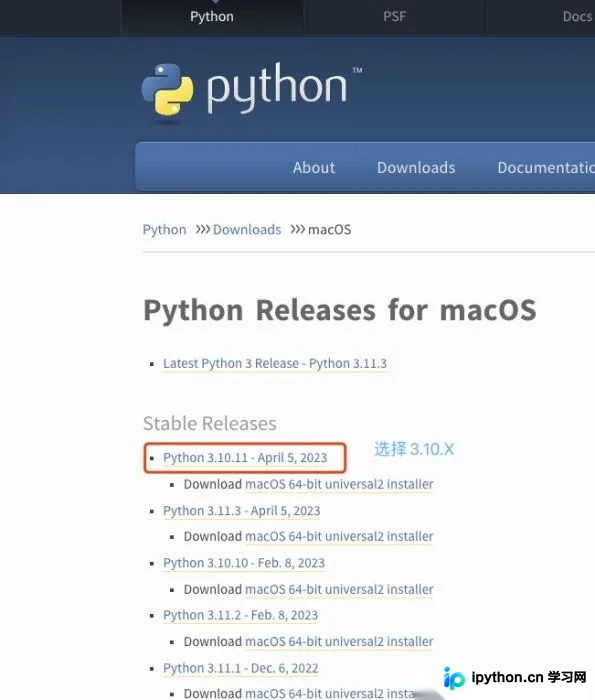This screenshot has width=595, height=700.
Task: Open Python 3.11.1 - Dec. 6, 2022 release
Action: pos(241,668)
